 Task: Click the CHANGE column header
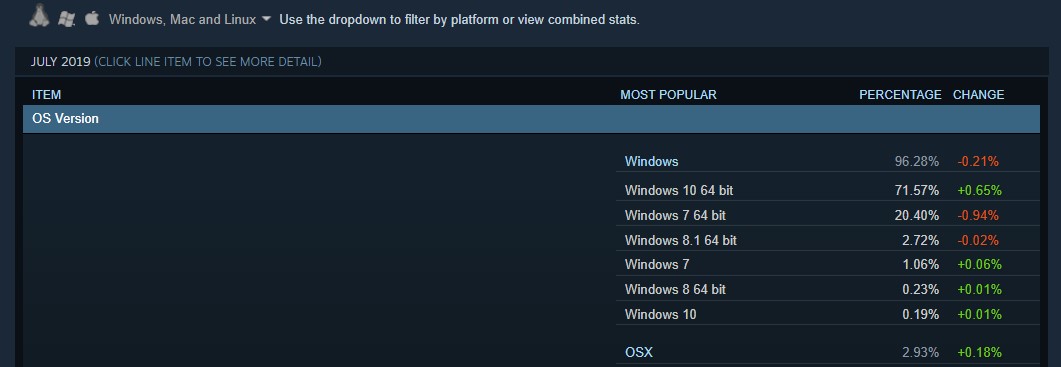[x=978, y=95]
